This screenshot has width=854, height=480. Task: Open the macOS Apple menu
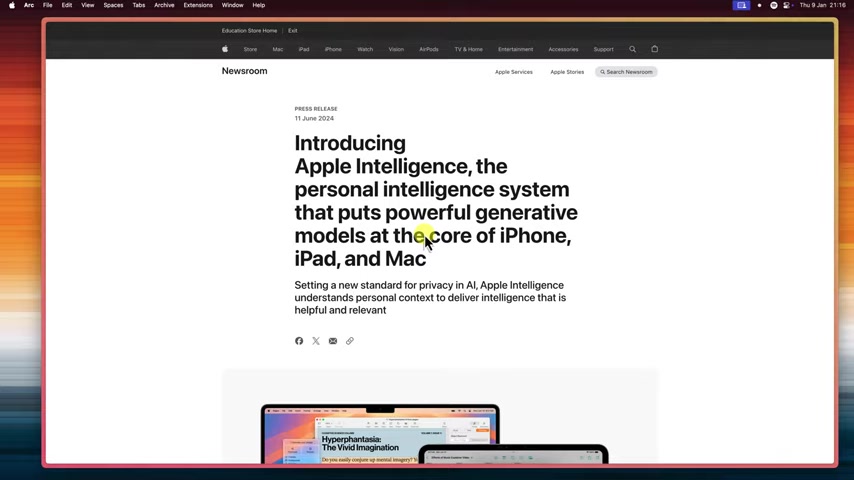12,5
